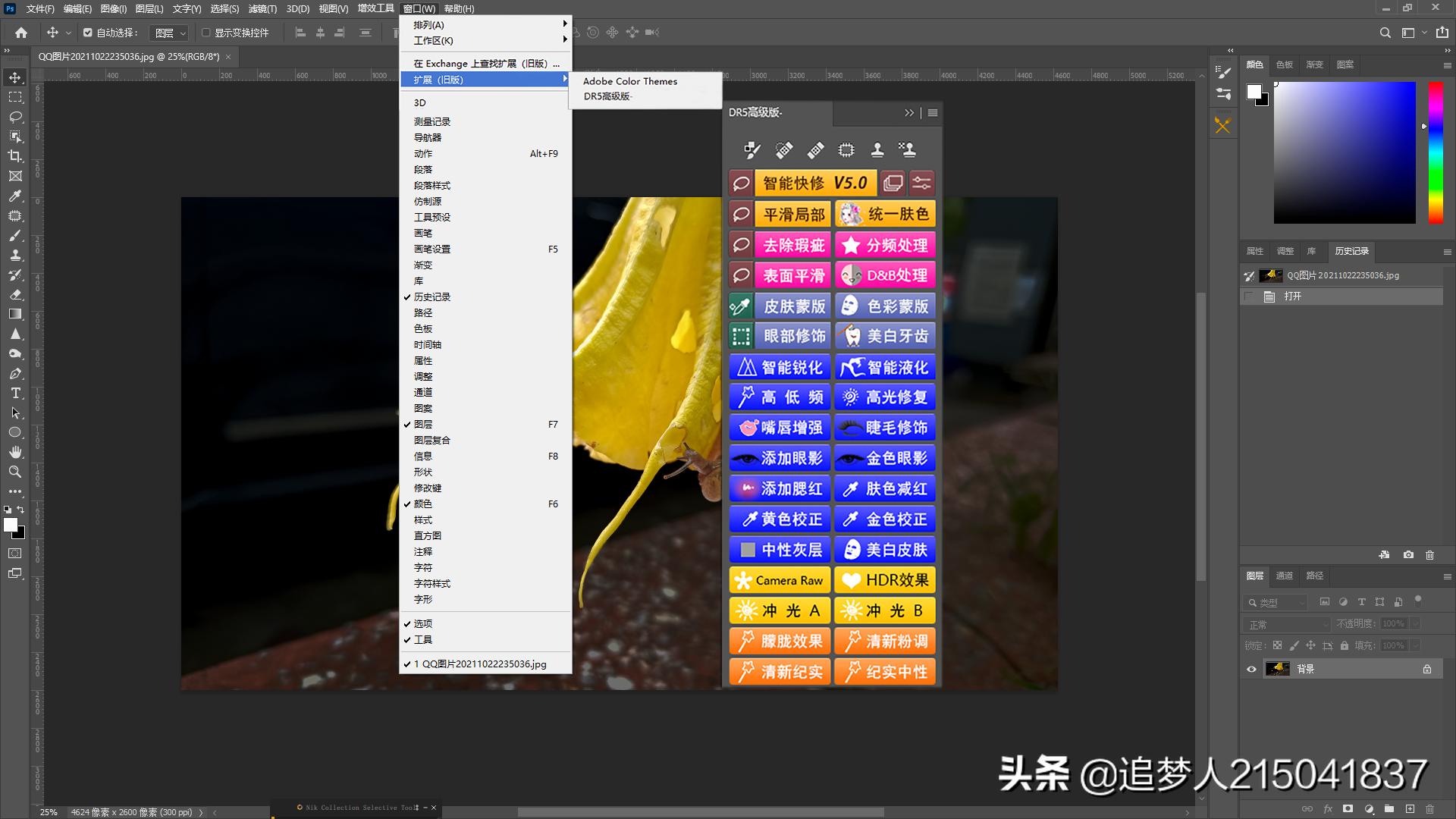This screenshot has width=1456, height=819.
Task: Select the Horizontal Type tool
Action: click(15, 393)
